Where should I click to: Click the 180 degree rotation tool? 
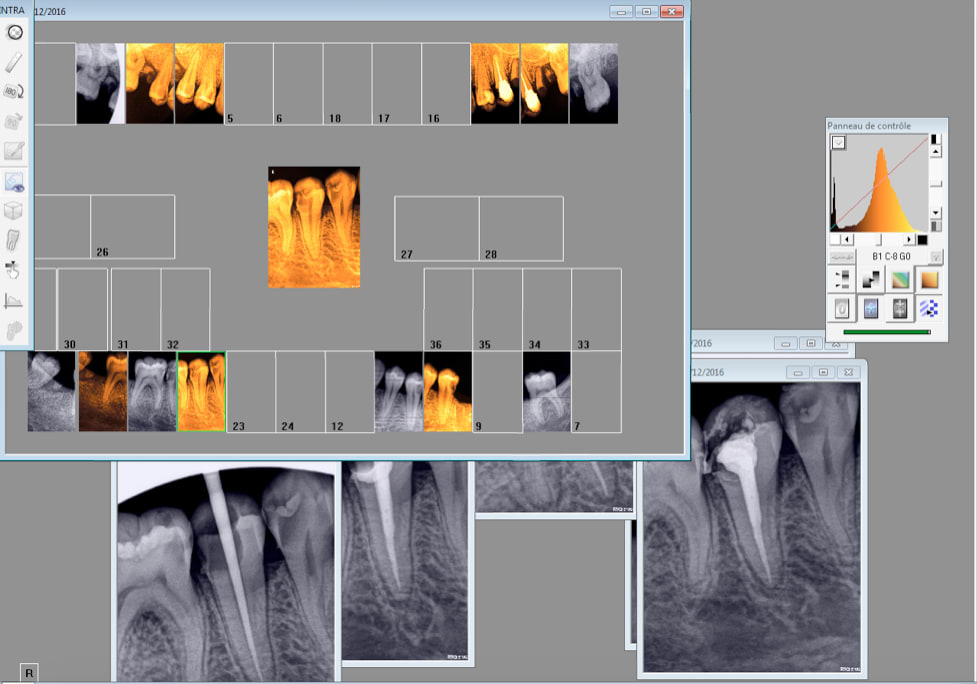click(14, 91)
